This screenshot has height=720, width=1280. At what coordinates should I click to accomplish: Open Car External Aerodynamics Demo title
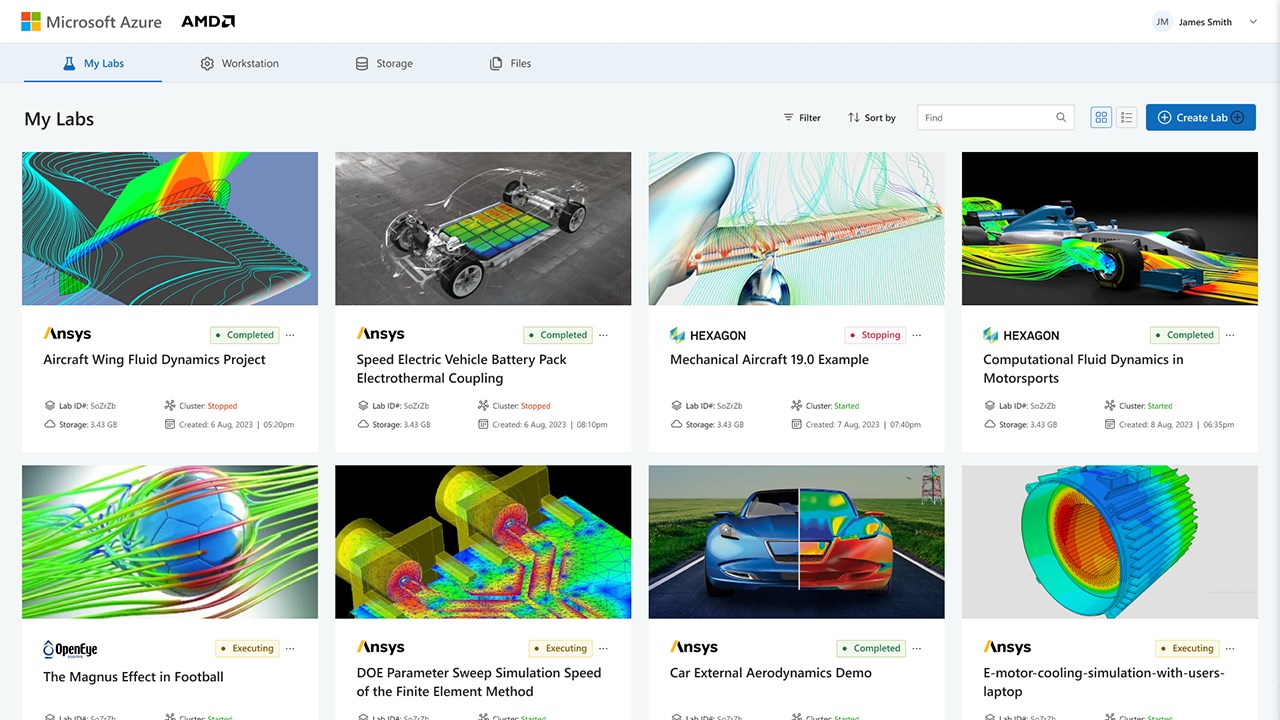point(771,673)
